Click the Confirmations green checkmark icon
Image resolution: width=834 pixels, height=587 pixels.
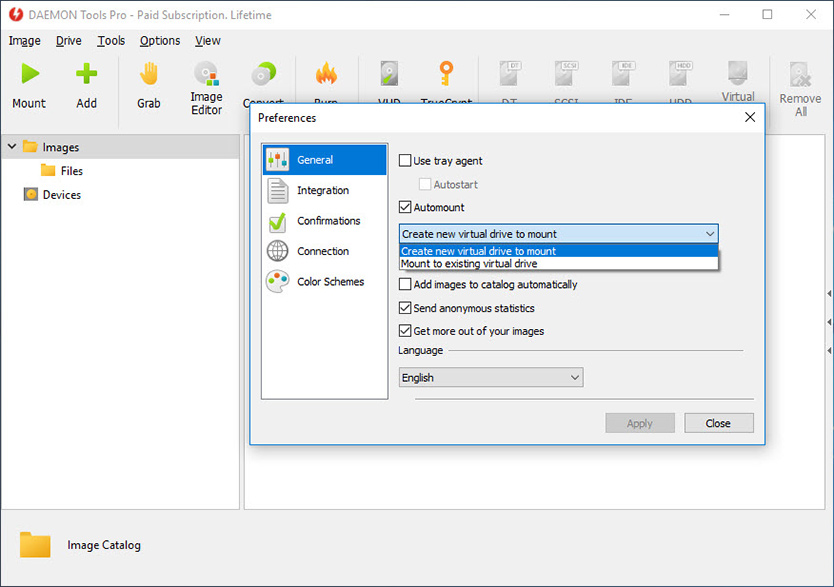click(278, 221)
